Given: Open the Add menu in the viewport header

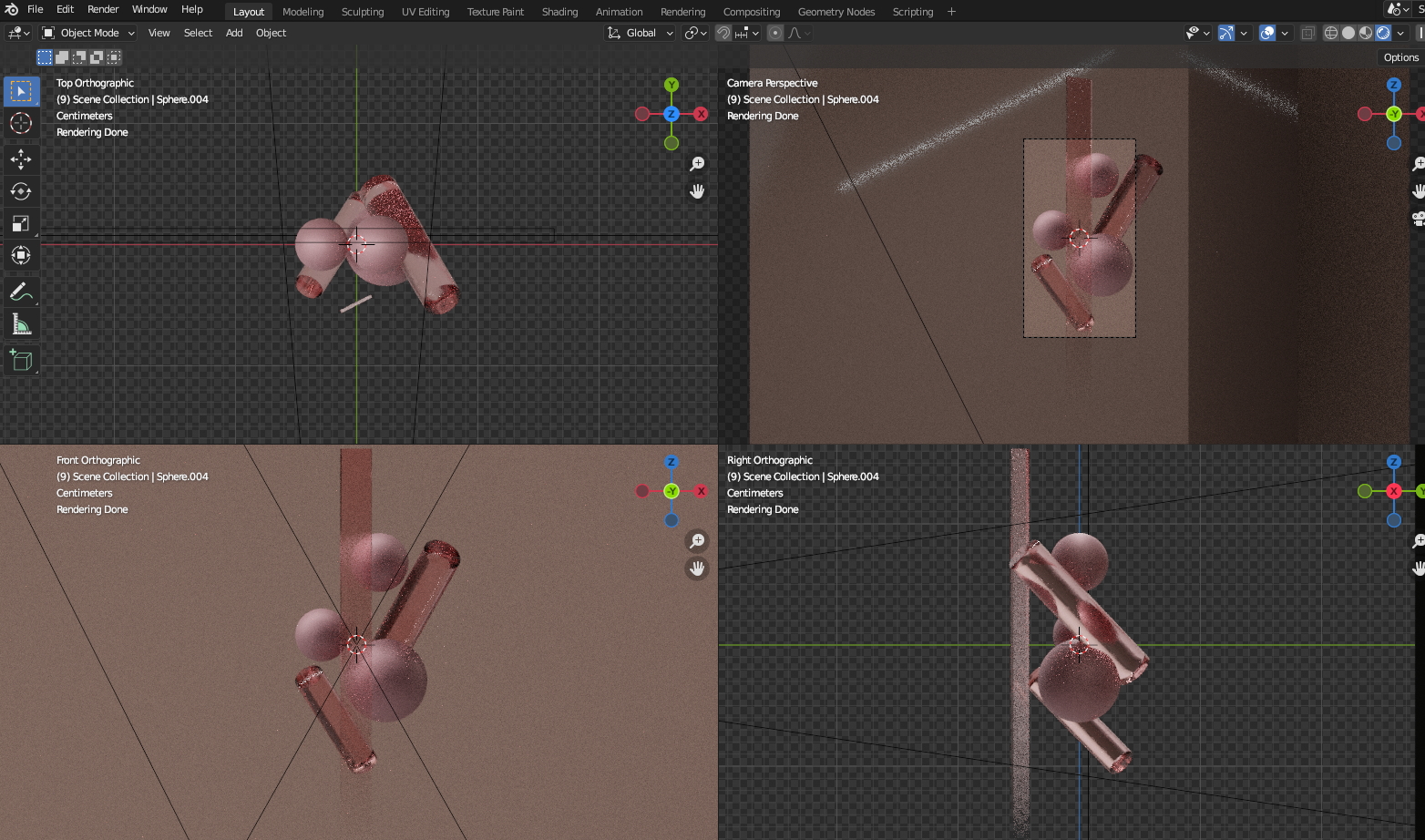Looking at the screenshot, I should [234, 33].
